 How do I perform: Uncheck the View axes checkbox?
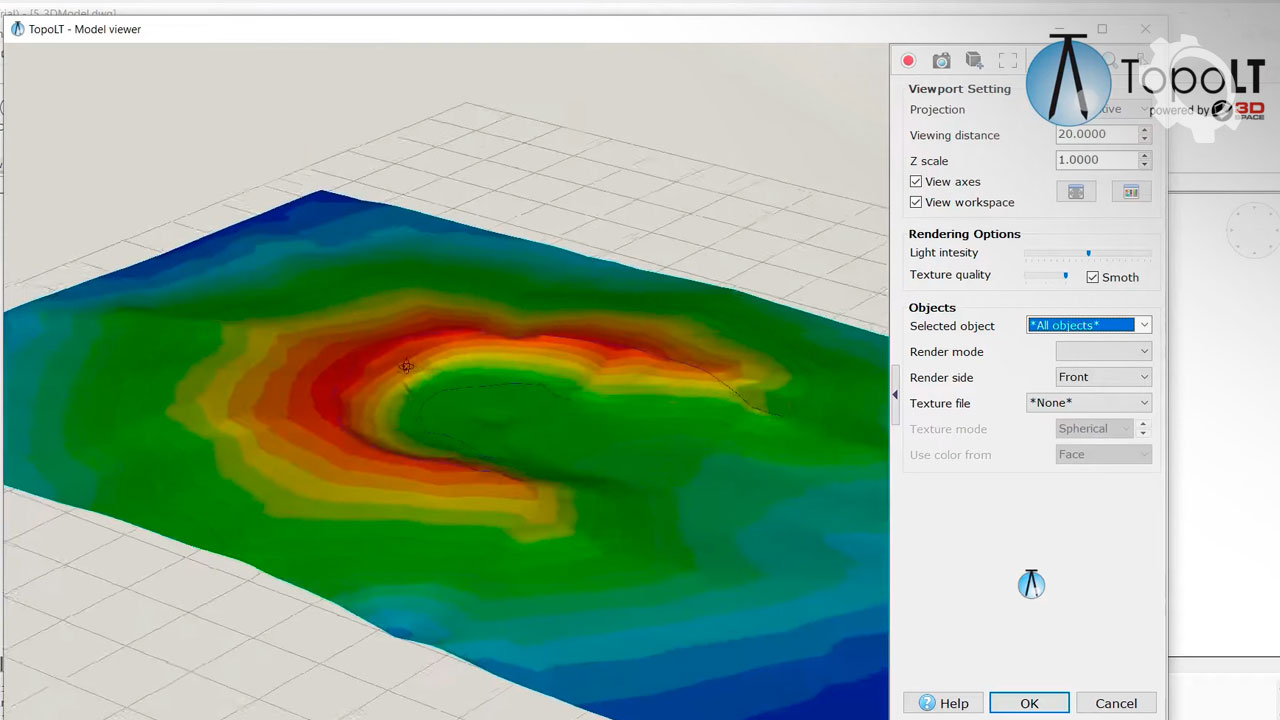coord(916,182)
